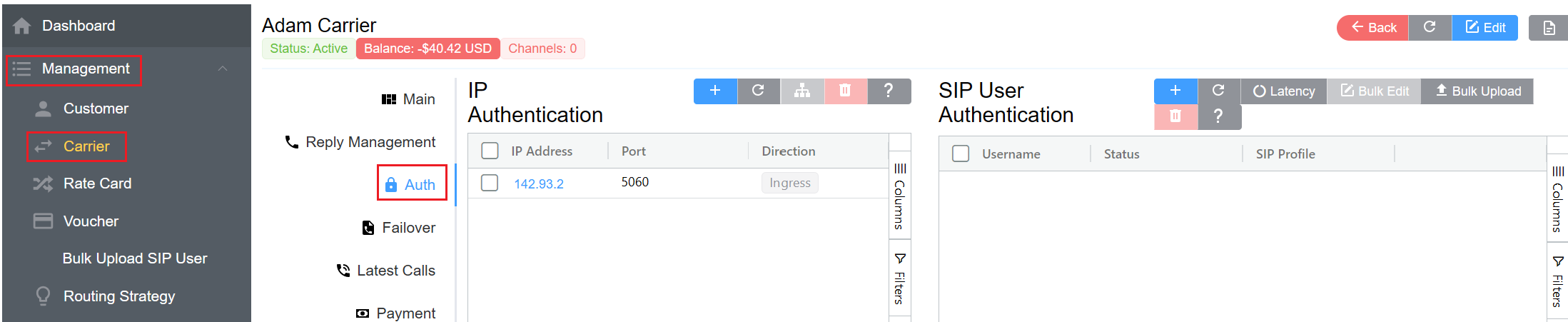The height and width of the screenshot is (322, 1568).
Task: Open the 142.93.2 IP address link
Action: click(539, 183)
